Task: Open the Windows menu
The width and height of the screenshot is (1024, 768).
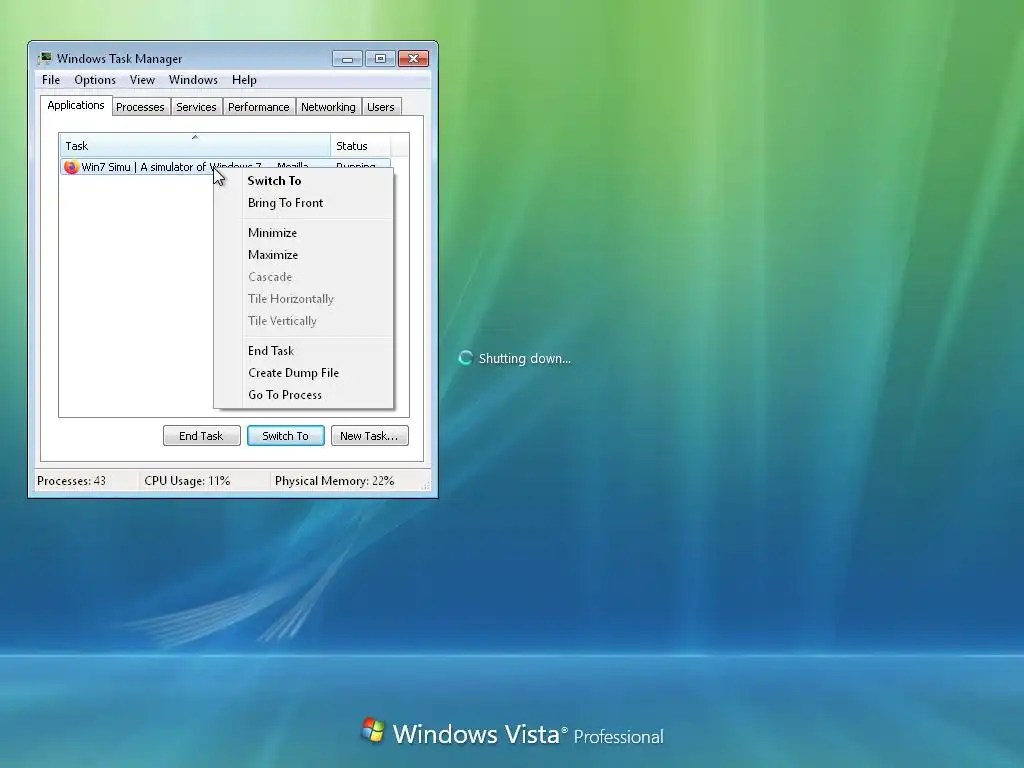Action: pyautogui.click(x=193, y=80)
